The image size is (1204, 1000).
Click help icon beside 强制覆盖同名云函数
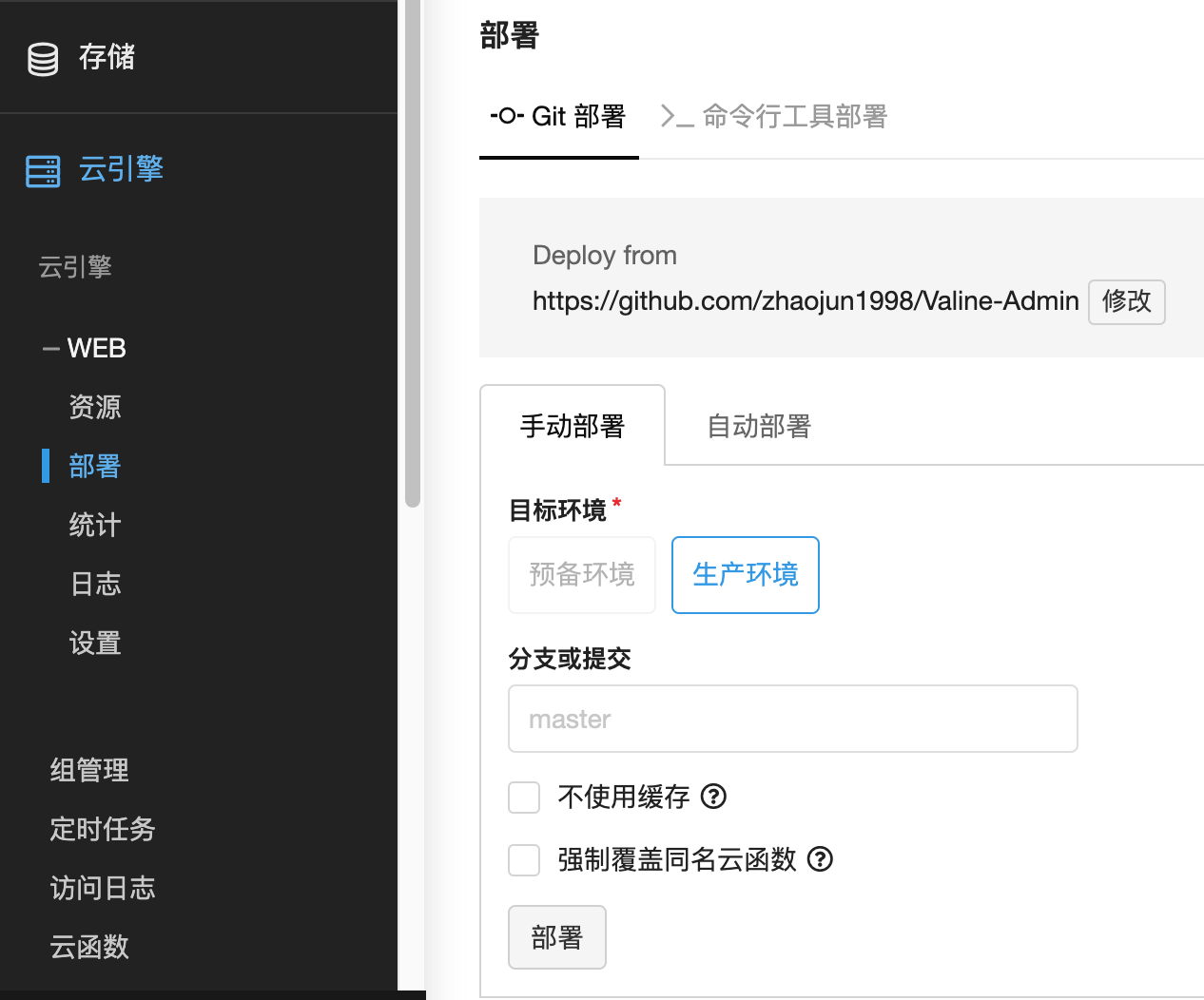[820, 859]
